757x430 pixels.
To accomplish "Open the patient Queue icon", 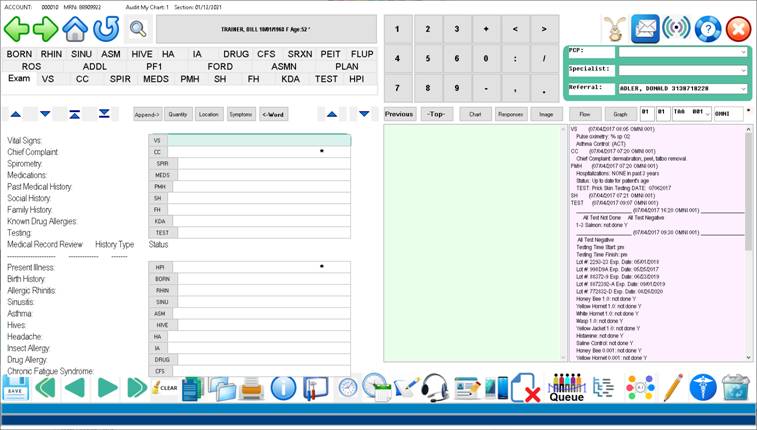I will (x=567, y=388).
